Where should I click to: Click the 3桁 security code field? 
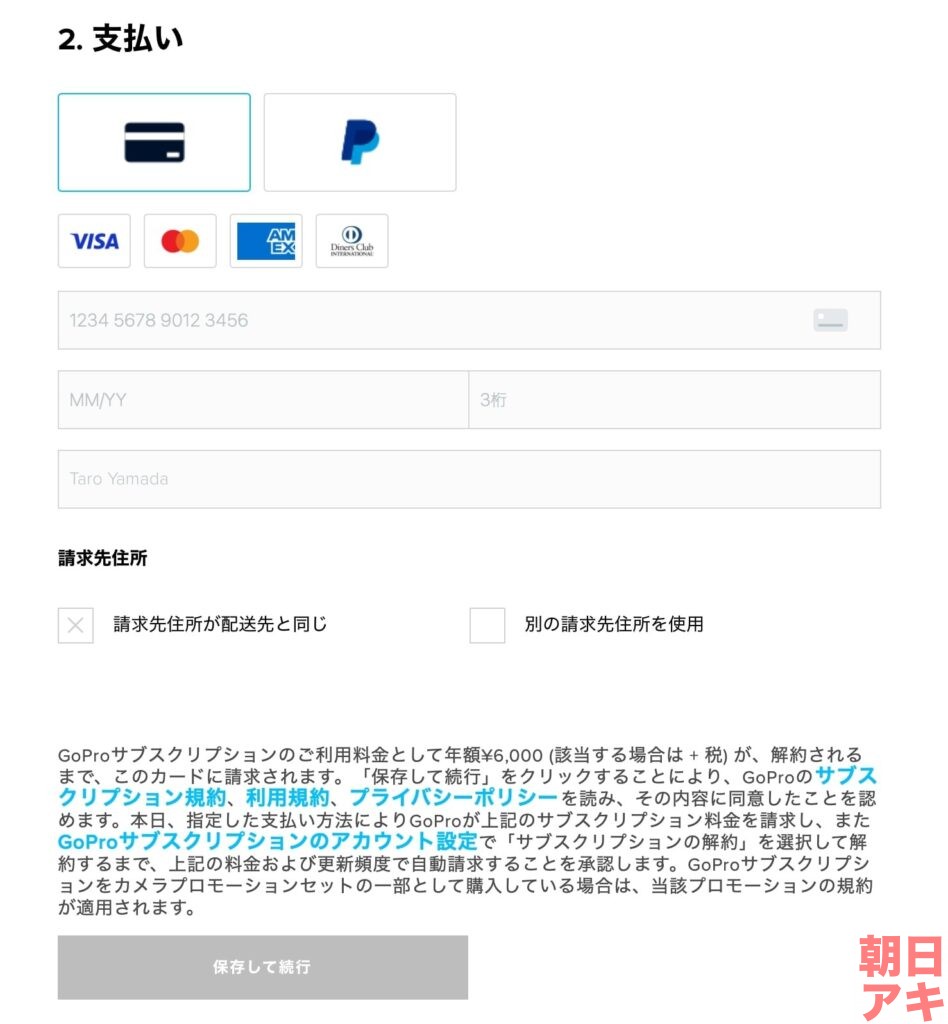click(x=674, y=400)
